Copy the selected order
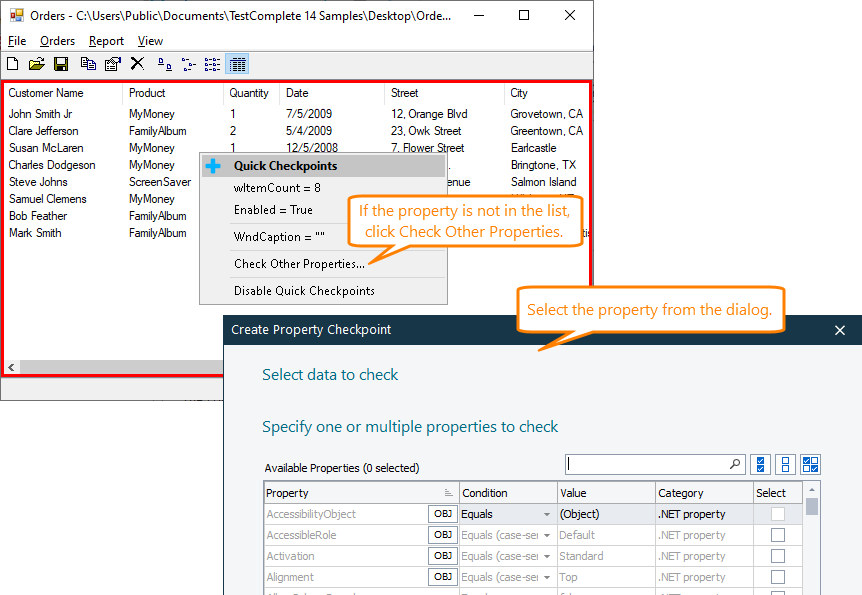This screenshot has height=595, width=862. 87,64
